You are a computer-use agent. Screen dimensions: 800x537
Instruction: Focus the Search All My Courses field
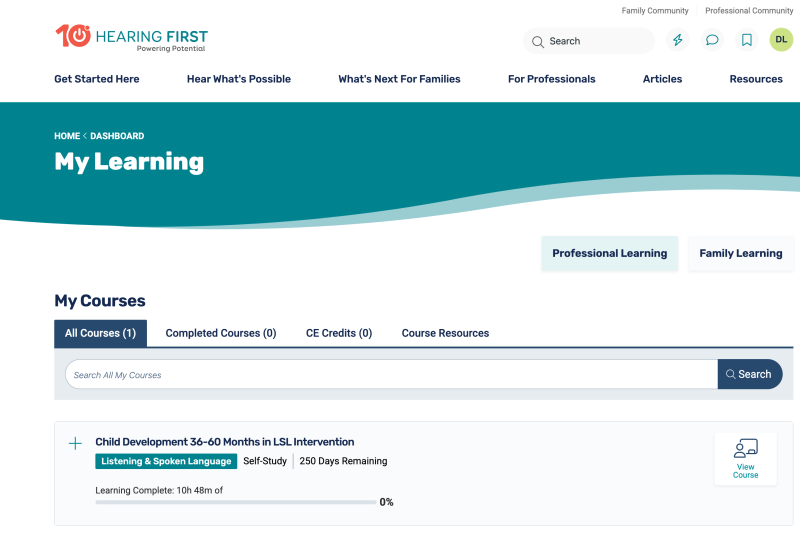(x=391, y=374)
